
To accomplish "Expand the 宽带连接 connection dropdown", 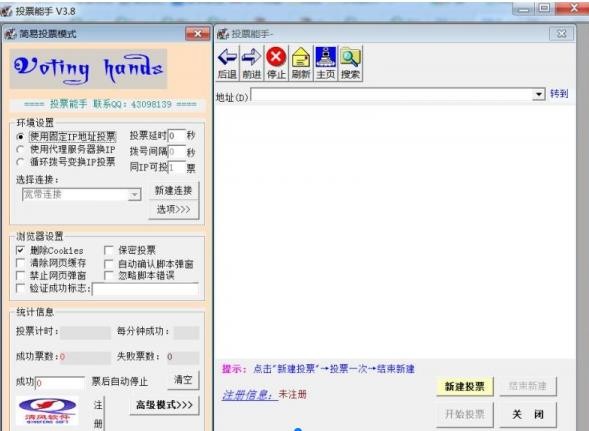I will click(x=134, y=195).
